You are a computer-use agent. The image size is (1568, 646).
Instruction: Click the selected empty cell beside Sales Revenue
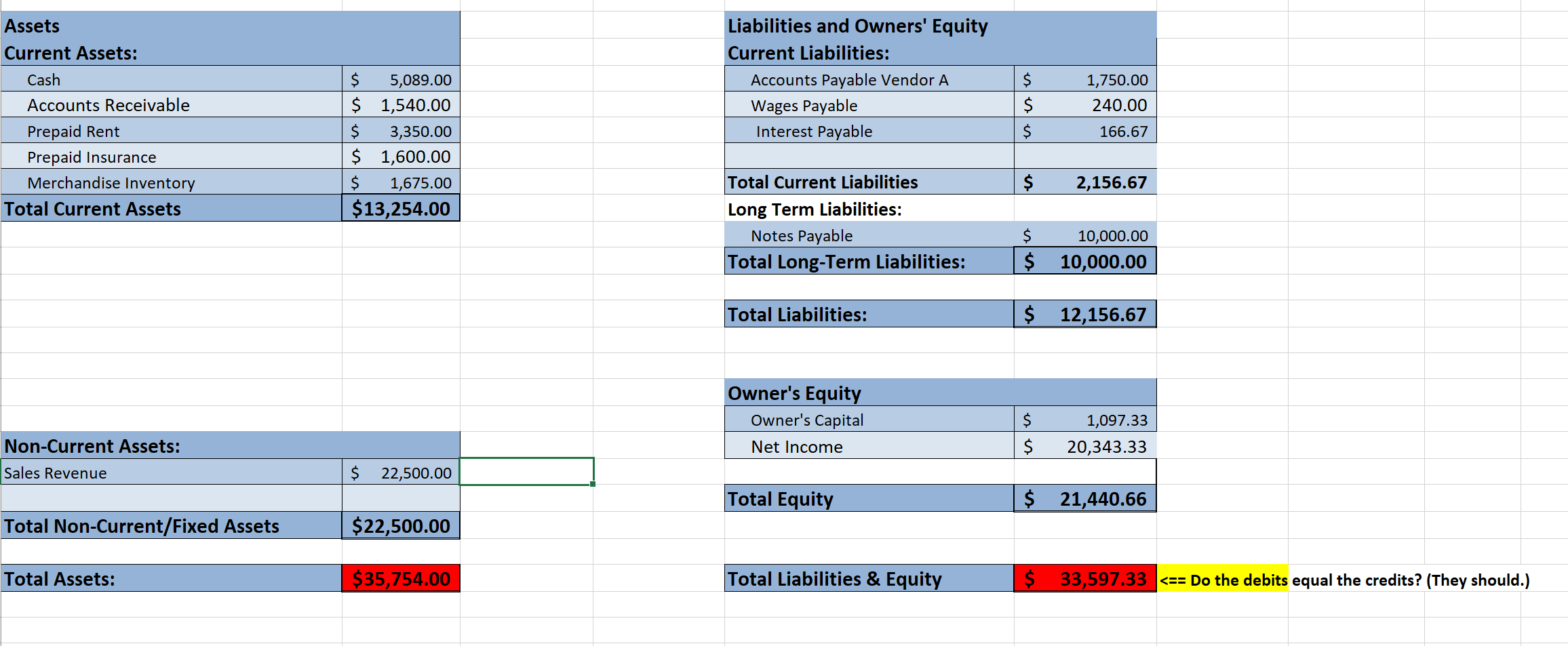(x=527, y=472)
